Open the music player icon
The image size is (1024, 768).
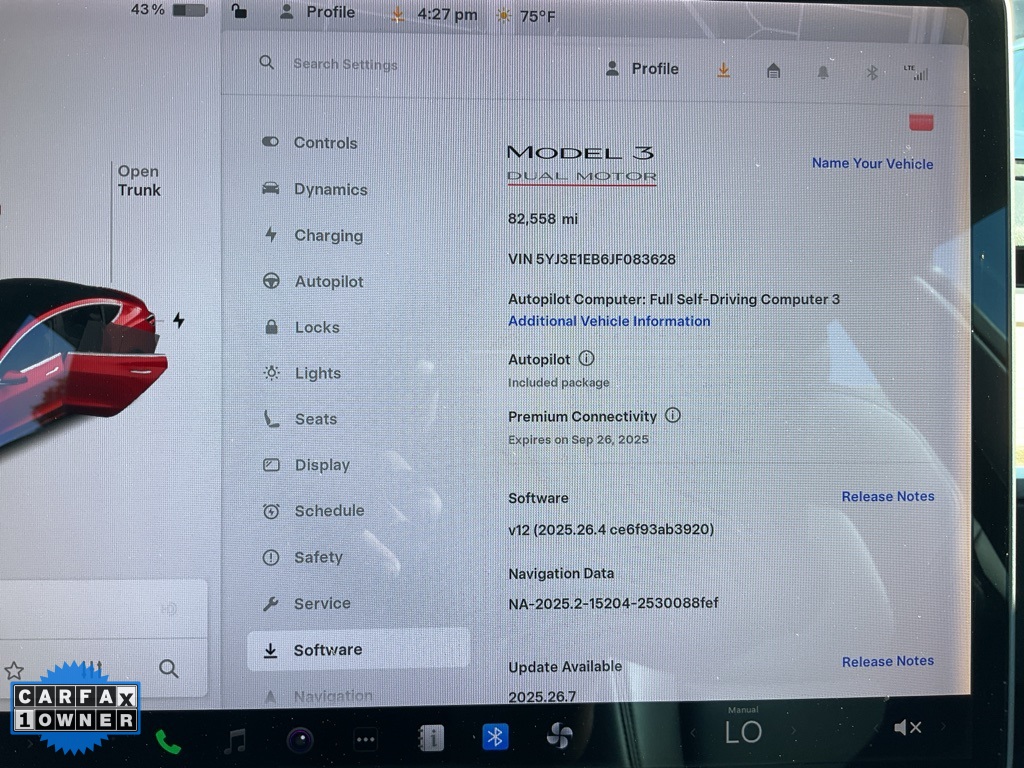click(x=235, y=740)
